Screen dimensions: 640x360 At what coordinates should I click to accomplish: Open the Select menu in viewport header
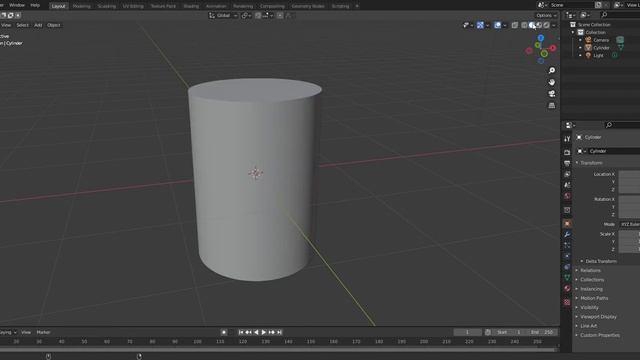pos(22,25)
